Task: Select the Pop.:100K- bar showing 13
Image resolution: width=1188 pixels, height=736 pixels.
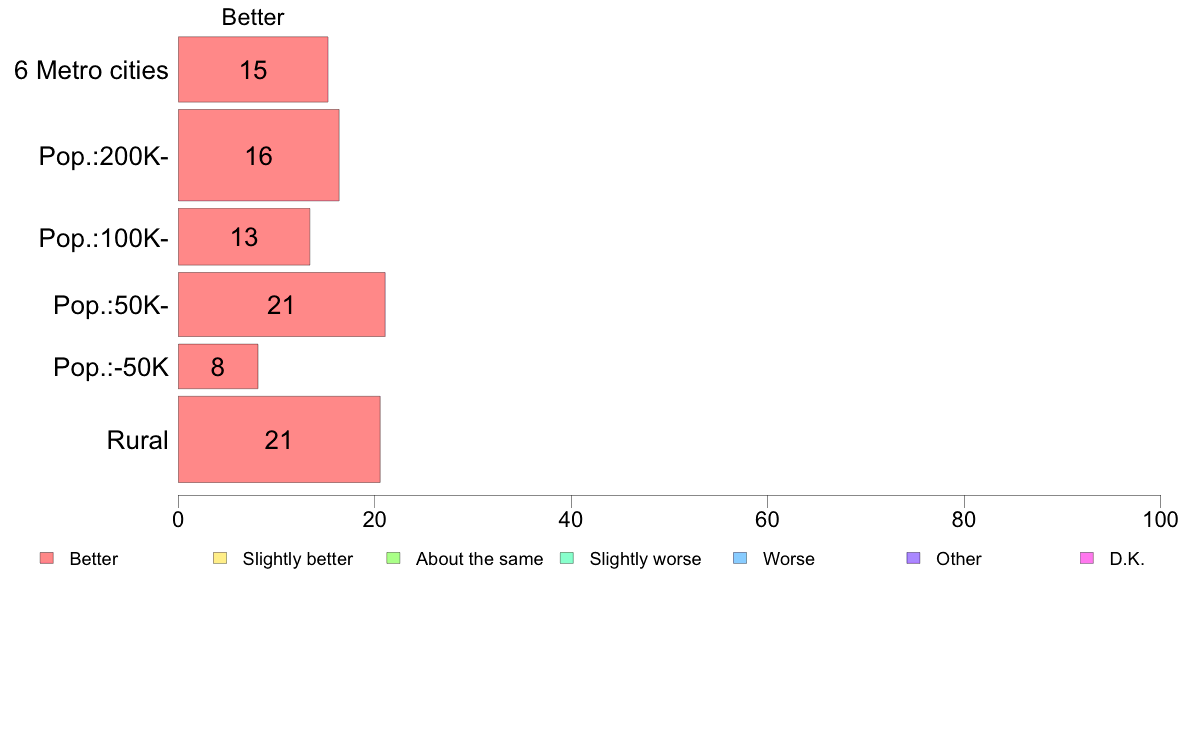Action: pos(244,237)
